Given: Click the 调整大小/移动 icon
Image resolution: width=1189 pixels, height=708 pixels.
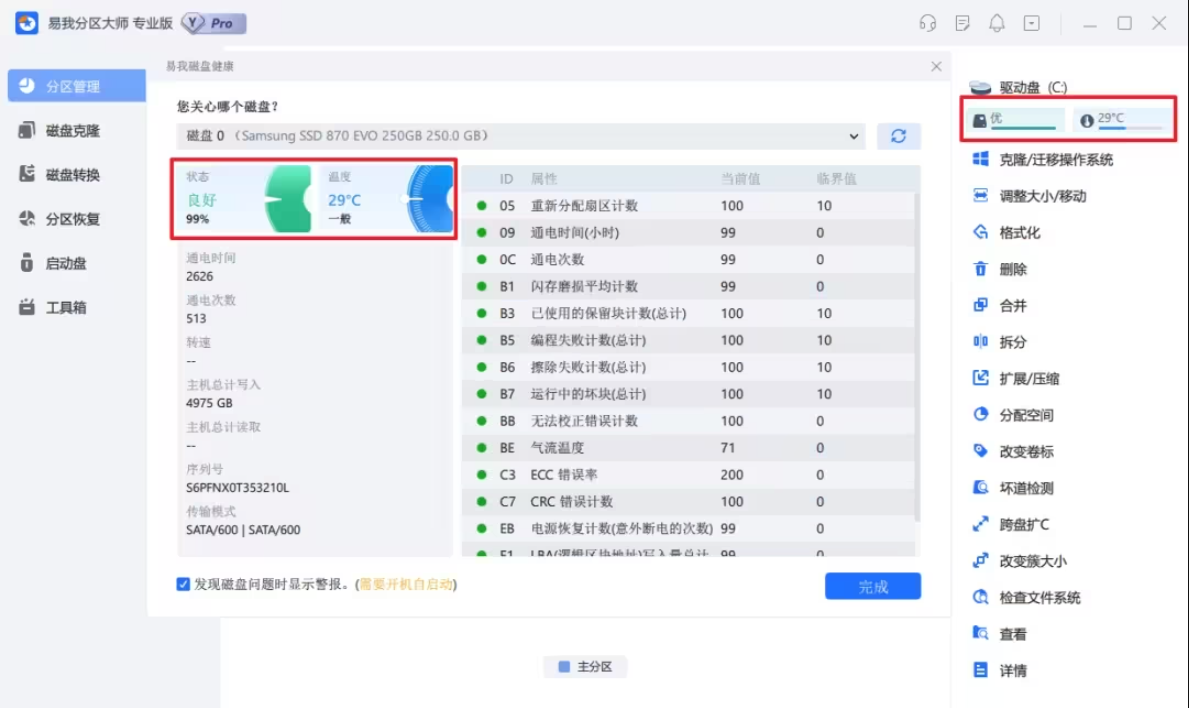Looking at the screenshot, I should [x=980, y=196].
